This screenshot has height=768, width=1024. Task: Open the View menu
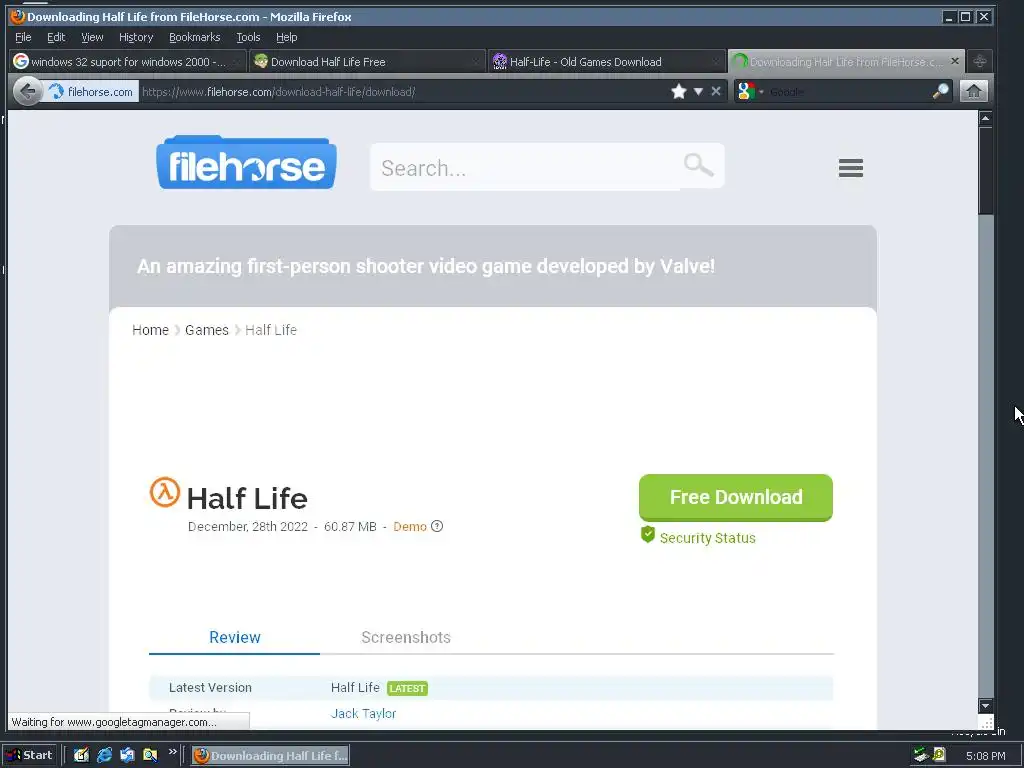(x=92, y=37)
